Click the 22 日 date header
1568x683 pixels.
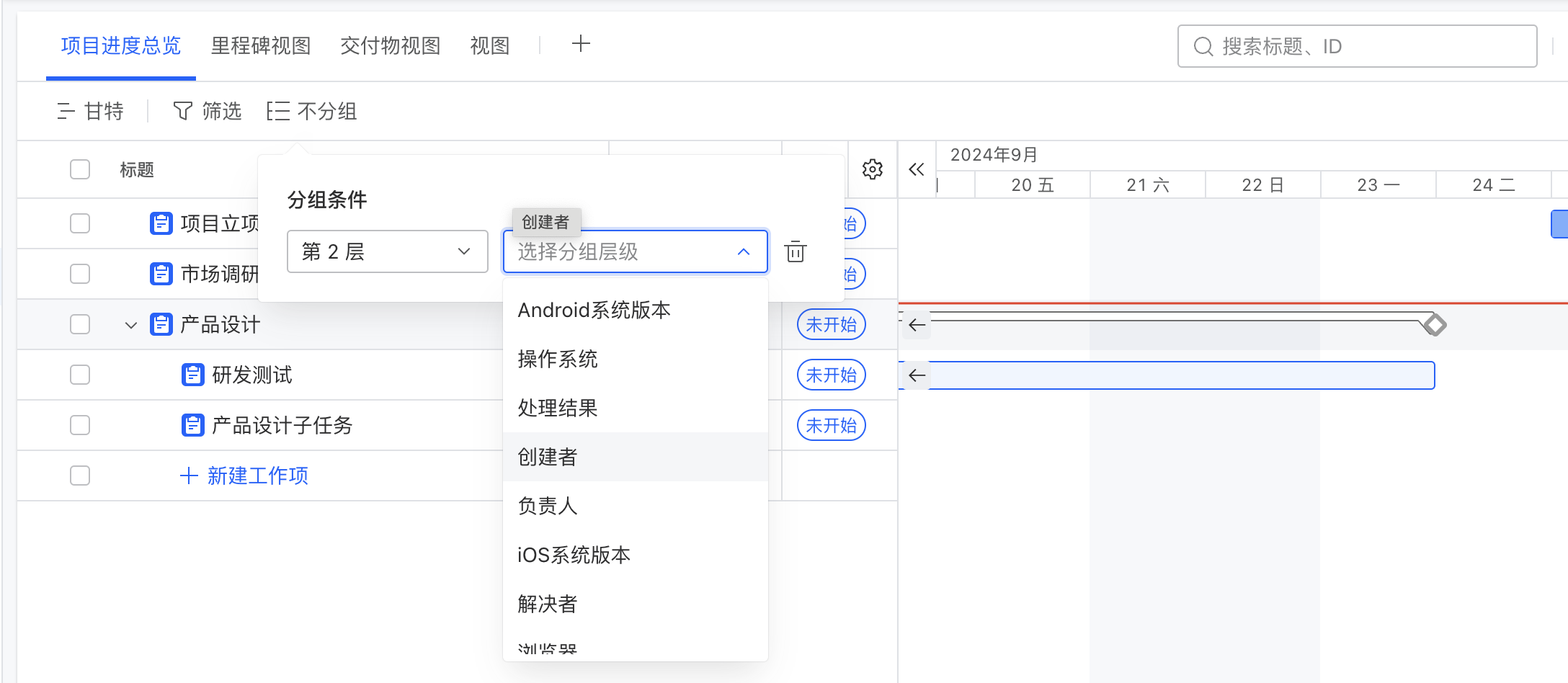click(x=1263, y=185)
